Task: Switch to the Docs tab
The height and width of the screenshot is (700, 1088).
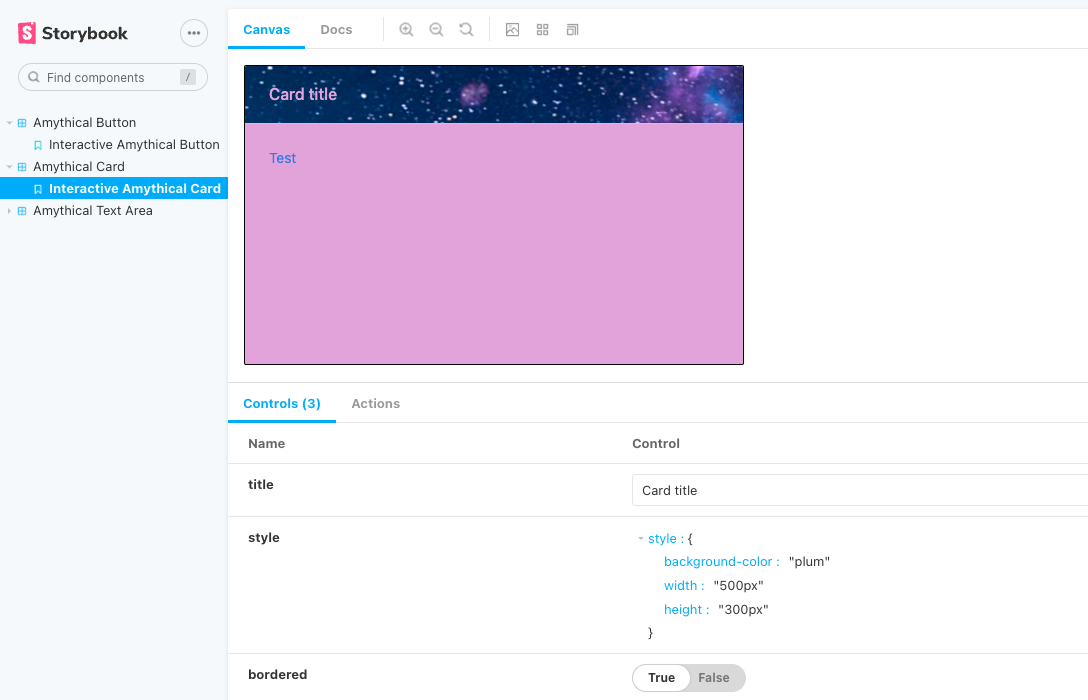Action: click(336, 30)
